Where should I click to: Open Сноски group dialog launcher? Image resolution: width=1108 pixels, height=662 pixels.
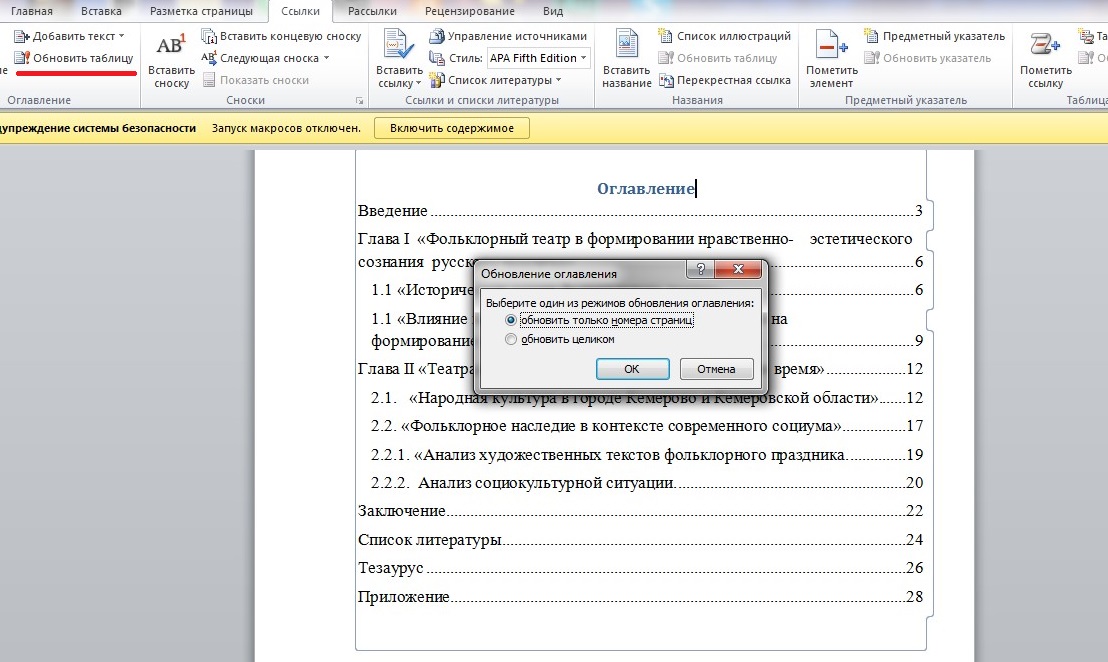click(x=360, y=101)
